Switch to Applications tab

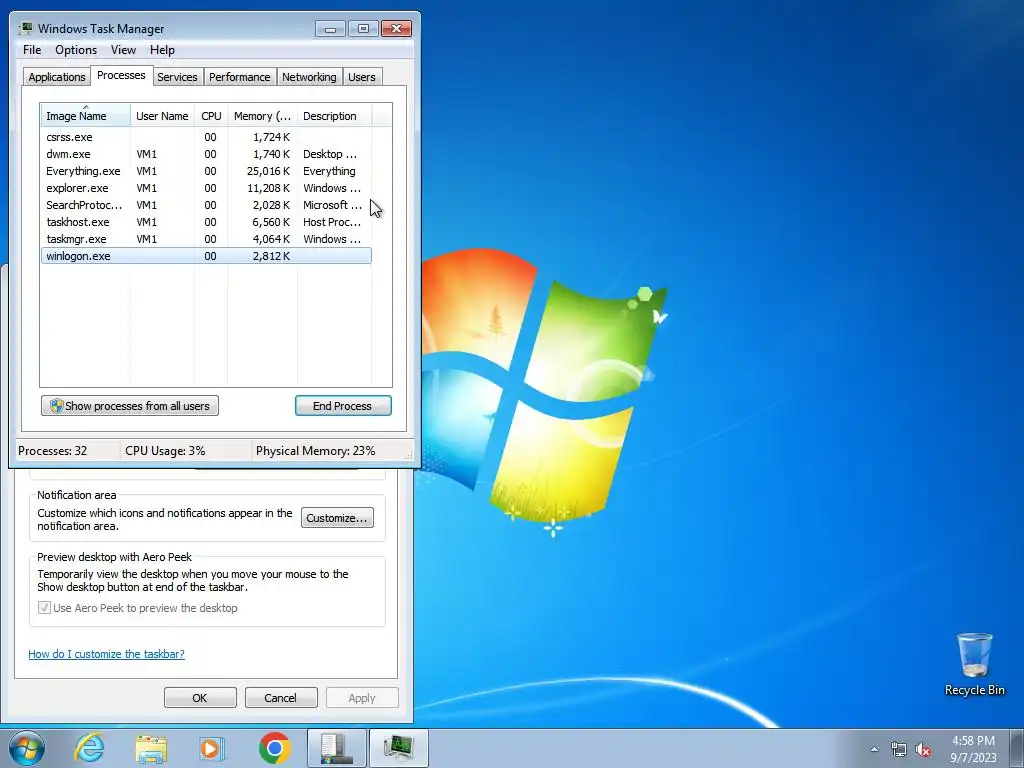click(x=56, y=77)
